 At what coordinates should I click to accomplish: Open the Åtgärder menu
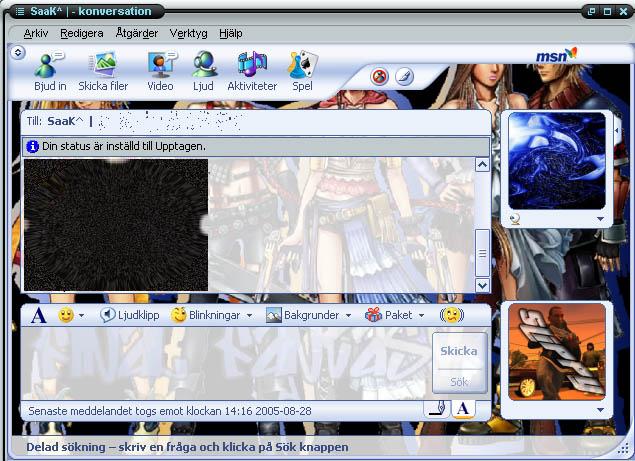136,33
